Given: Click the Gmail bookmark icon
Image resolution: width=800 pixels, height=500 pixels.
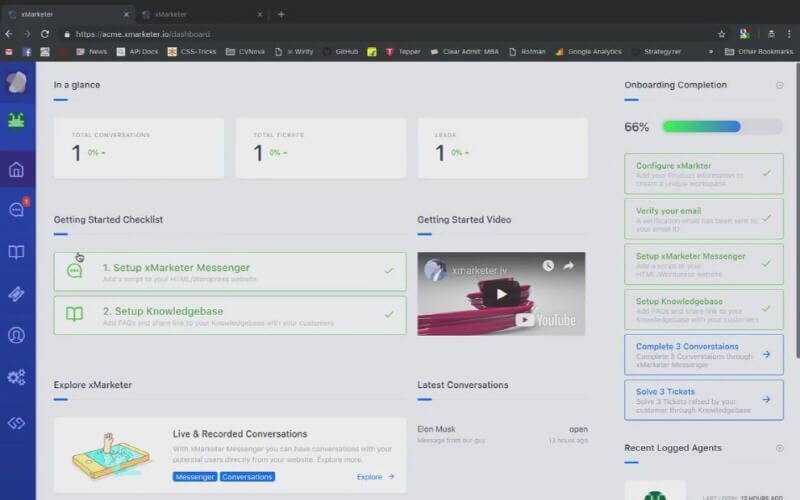Looking at the screenshot, I should [9, 52].
